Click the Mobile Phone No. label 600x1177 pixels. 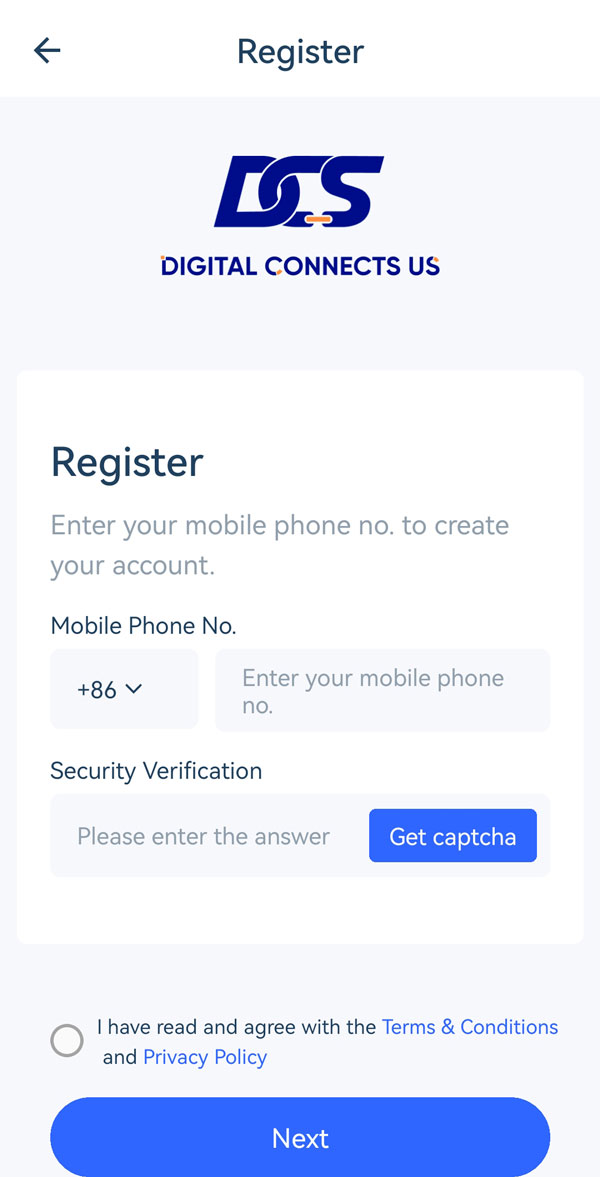pyautogui.click(x=143, y=626)
